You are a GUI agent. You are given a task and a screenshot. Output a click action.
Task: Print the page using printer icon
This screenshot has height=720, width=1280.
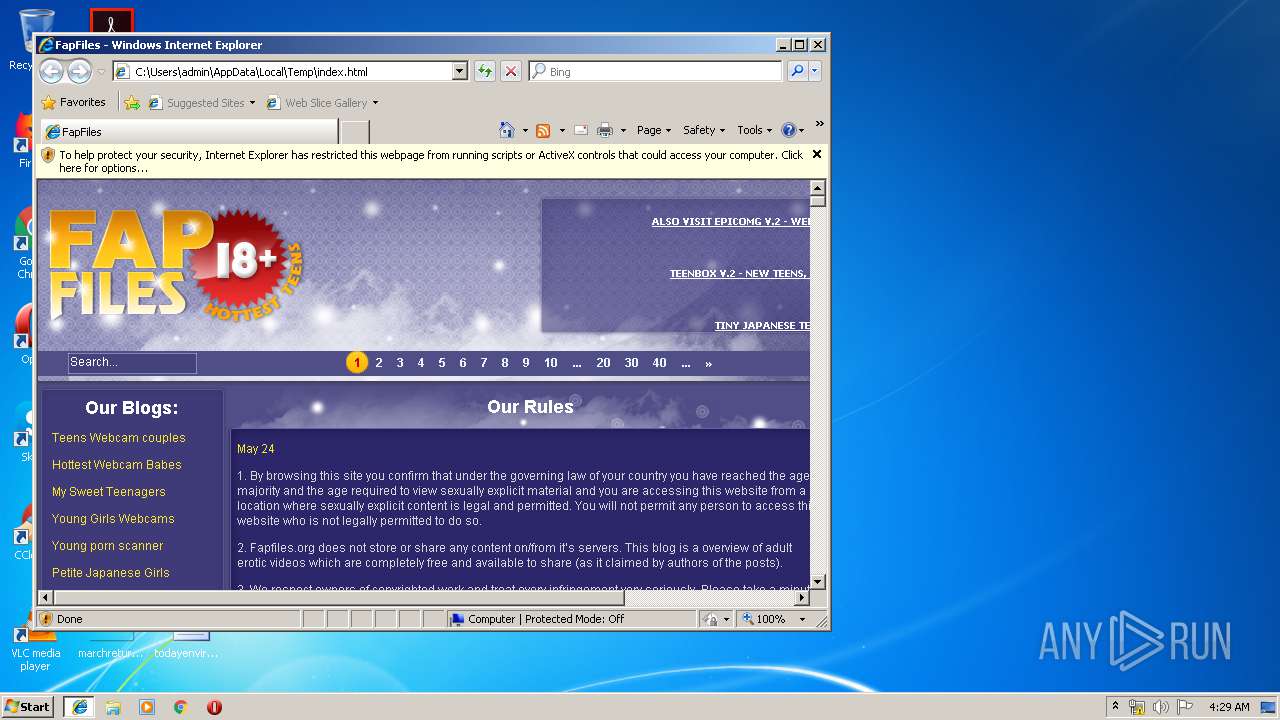point(605,130)
